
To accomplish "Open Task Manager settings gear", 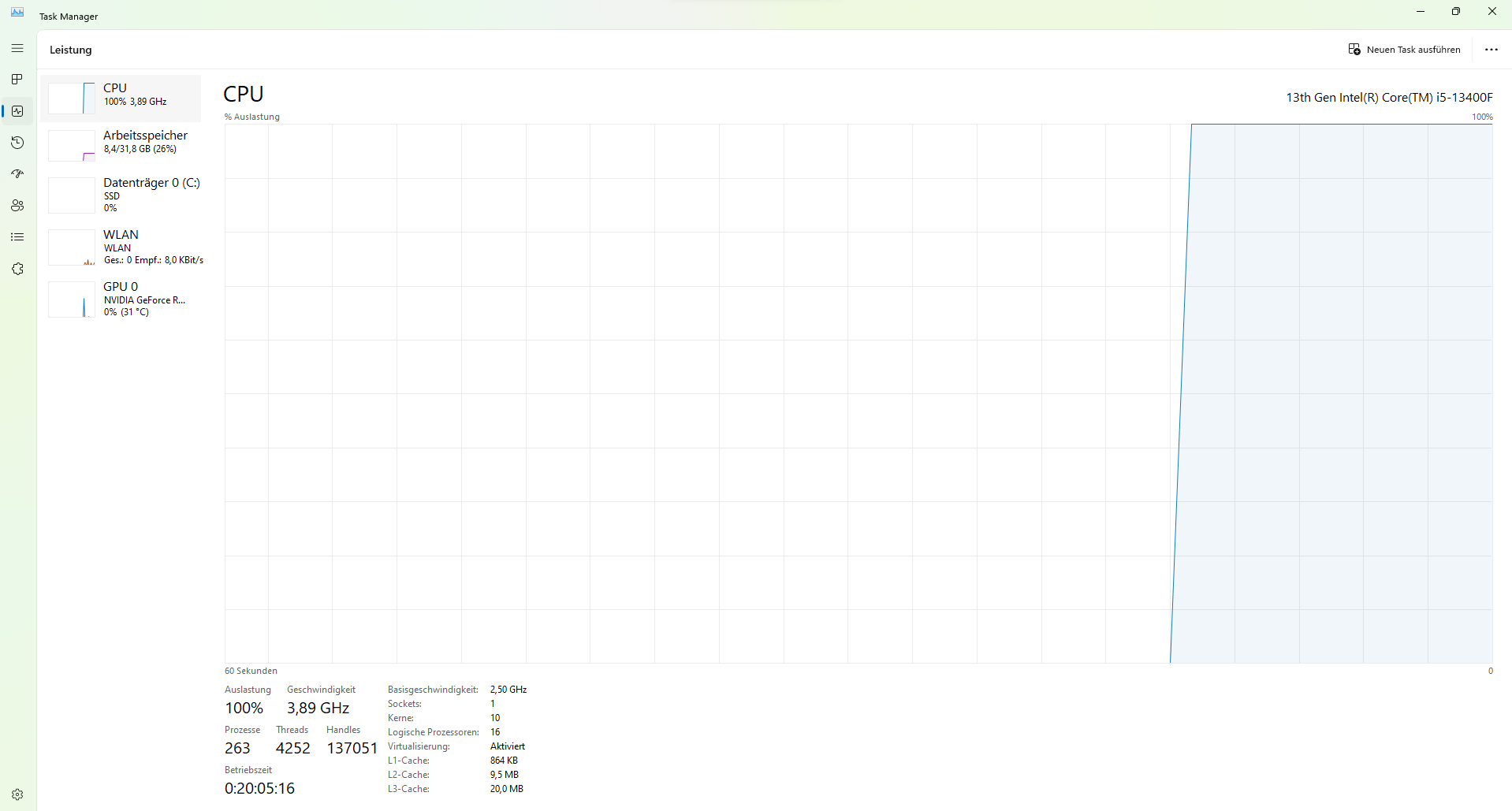I will (17, 794).
